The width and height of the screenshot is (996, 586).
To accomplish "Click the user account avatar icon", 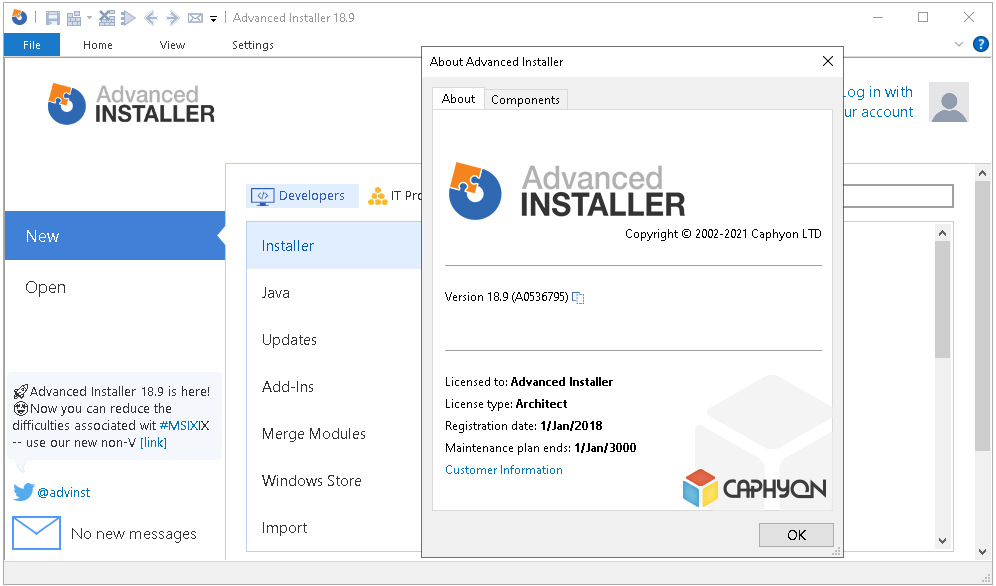I will pyautogui.click(x=948, y=102).
